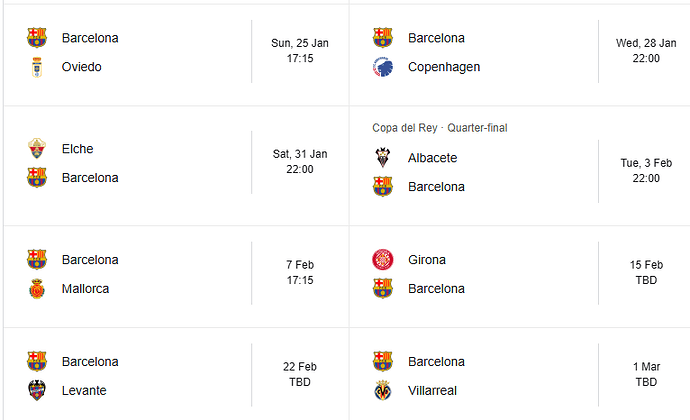The height and width of the screenshot is (420, 690).
Task: Select the Levante team crest
Action: pyautogui.click(x=37, y=390)
